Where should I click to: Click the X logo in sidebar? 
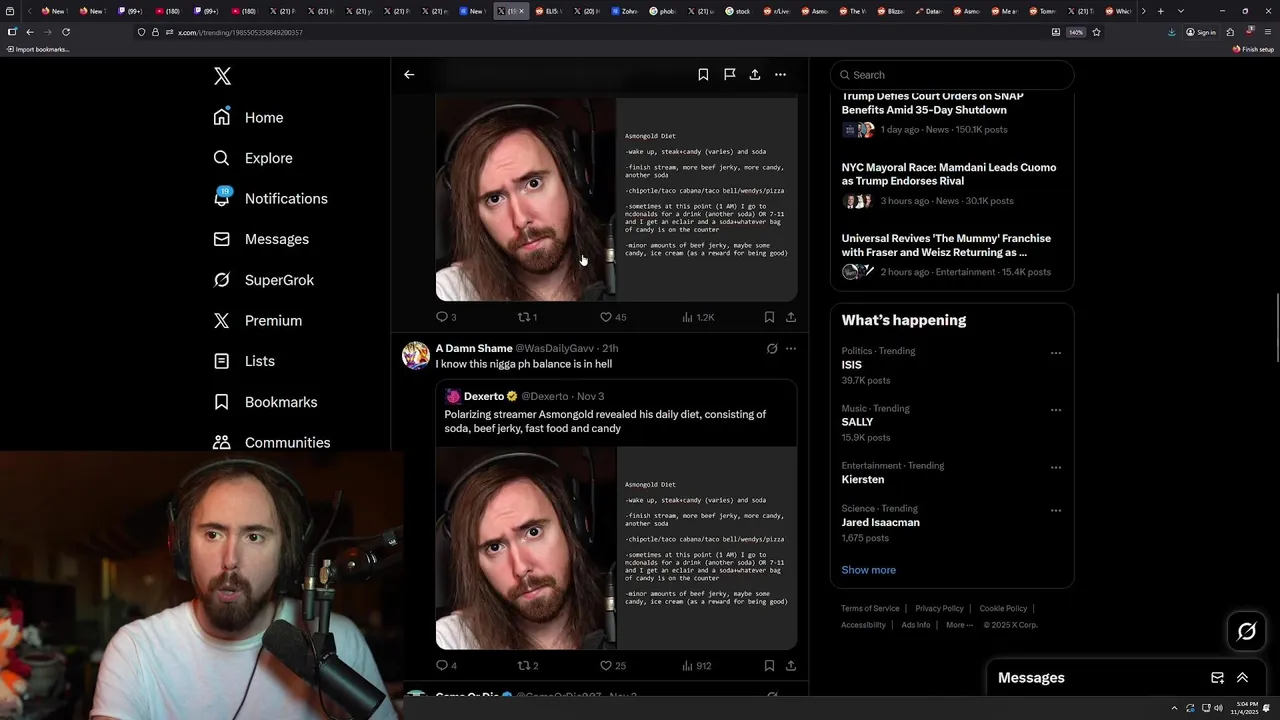click(222, 76)
